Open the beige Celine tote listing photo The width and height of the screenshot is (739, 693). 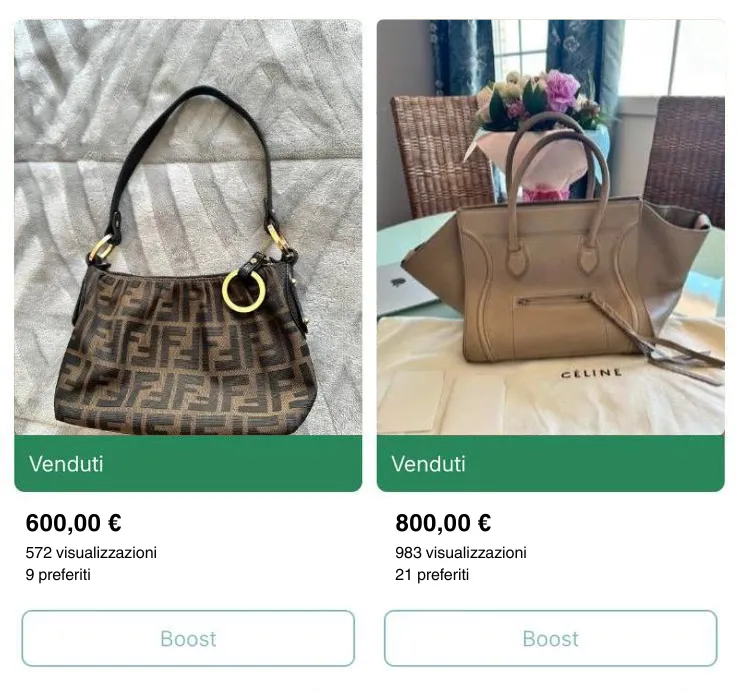point(550,227)
